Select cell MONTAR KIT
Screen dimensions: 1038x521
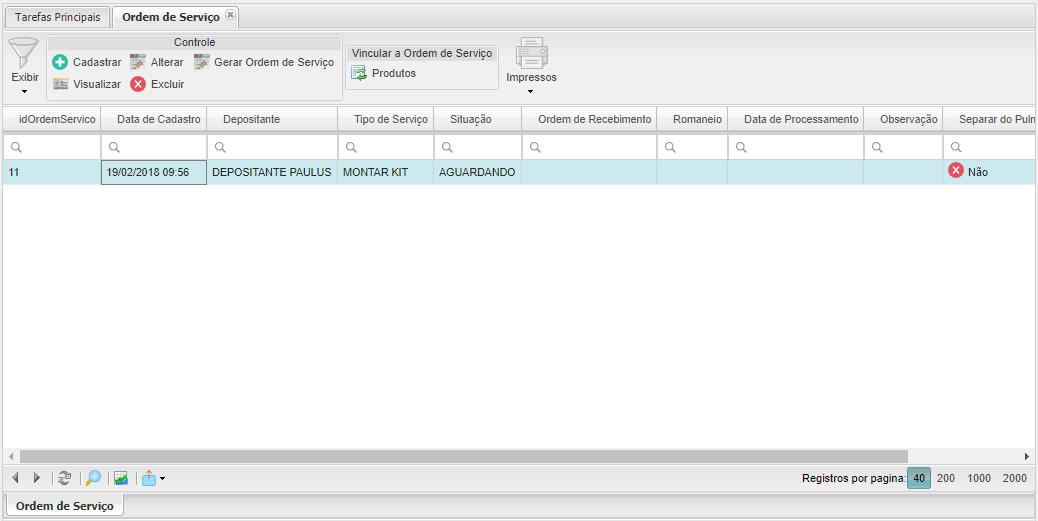coord(386,172)
